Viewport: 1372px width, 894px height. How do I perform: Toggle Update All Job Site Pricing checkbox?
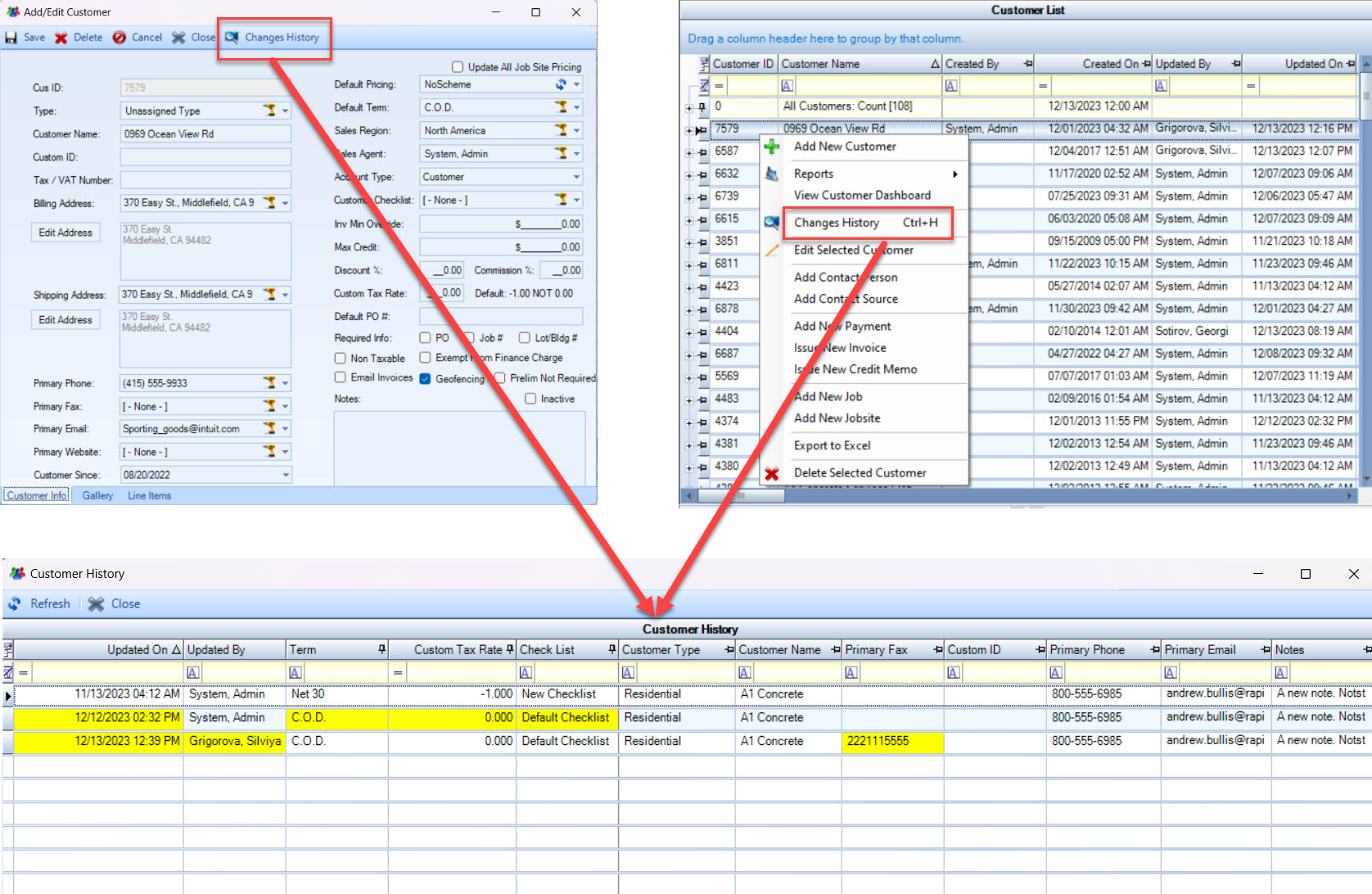(x=458, y=67)
